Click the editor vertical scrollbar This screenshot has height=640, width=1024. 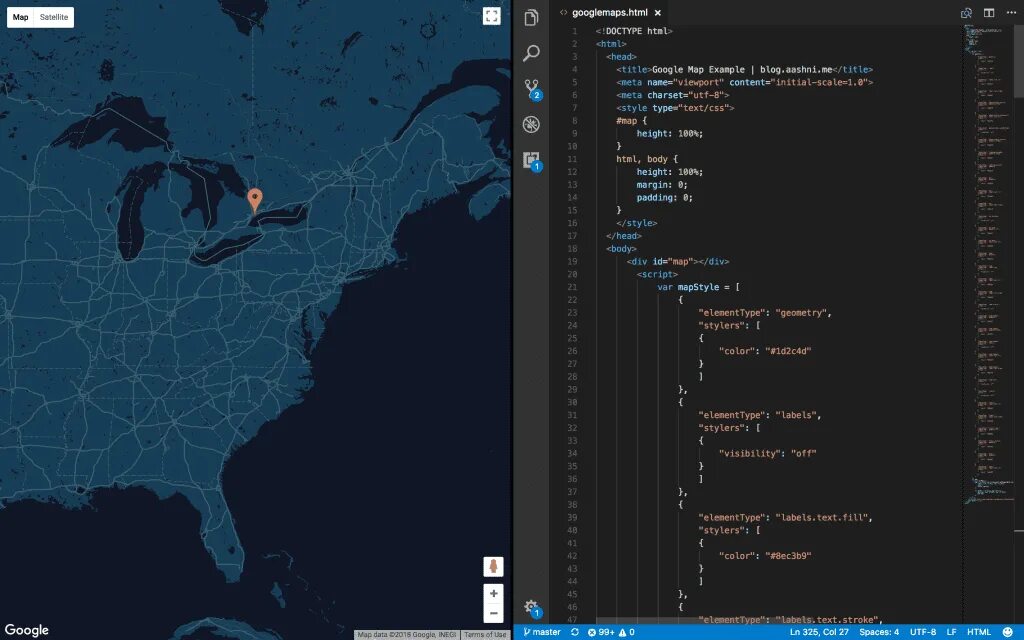point(1018,61)
